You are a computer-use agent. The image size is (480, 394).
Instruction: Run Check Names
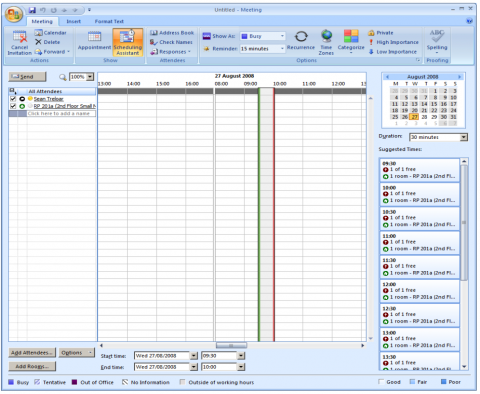(171, 42)
